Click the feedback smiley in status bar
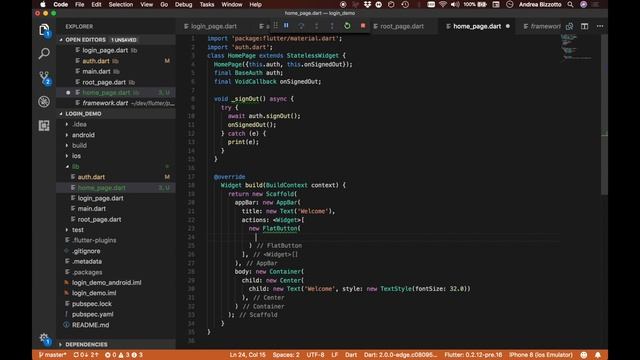Viewport: 640px width, 360px height. coord(584,355)
